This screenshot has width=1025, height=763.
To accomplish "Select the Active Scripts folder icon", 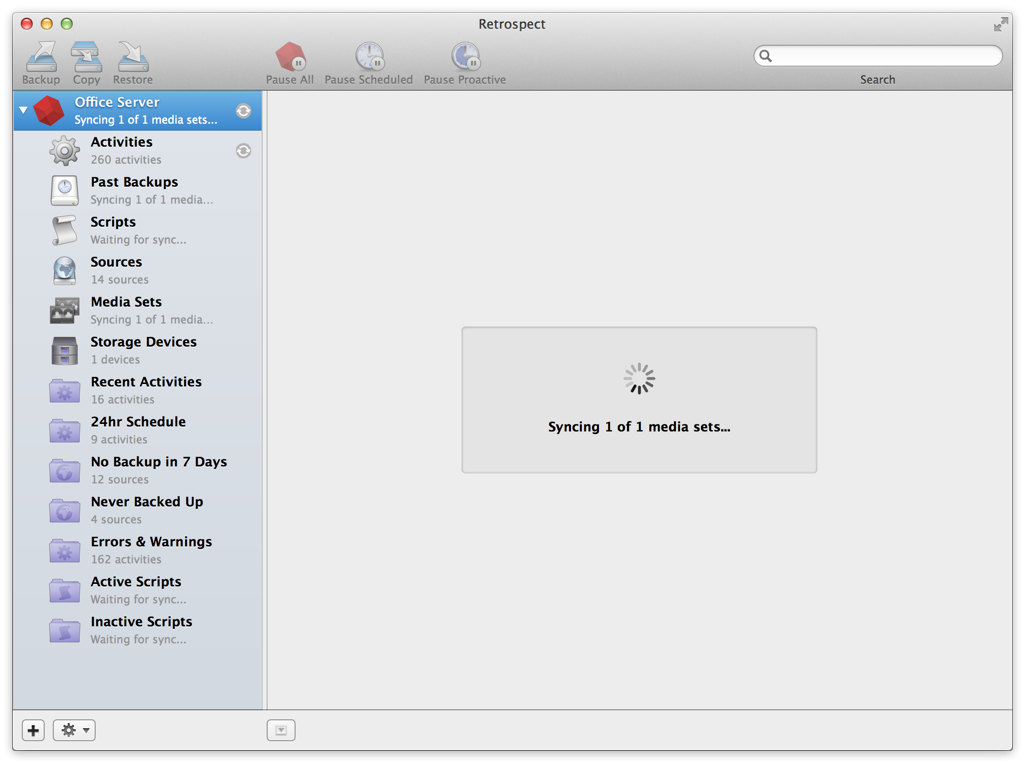I will point(65,590).
